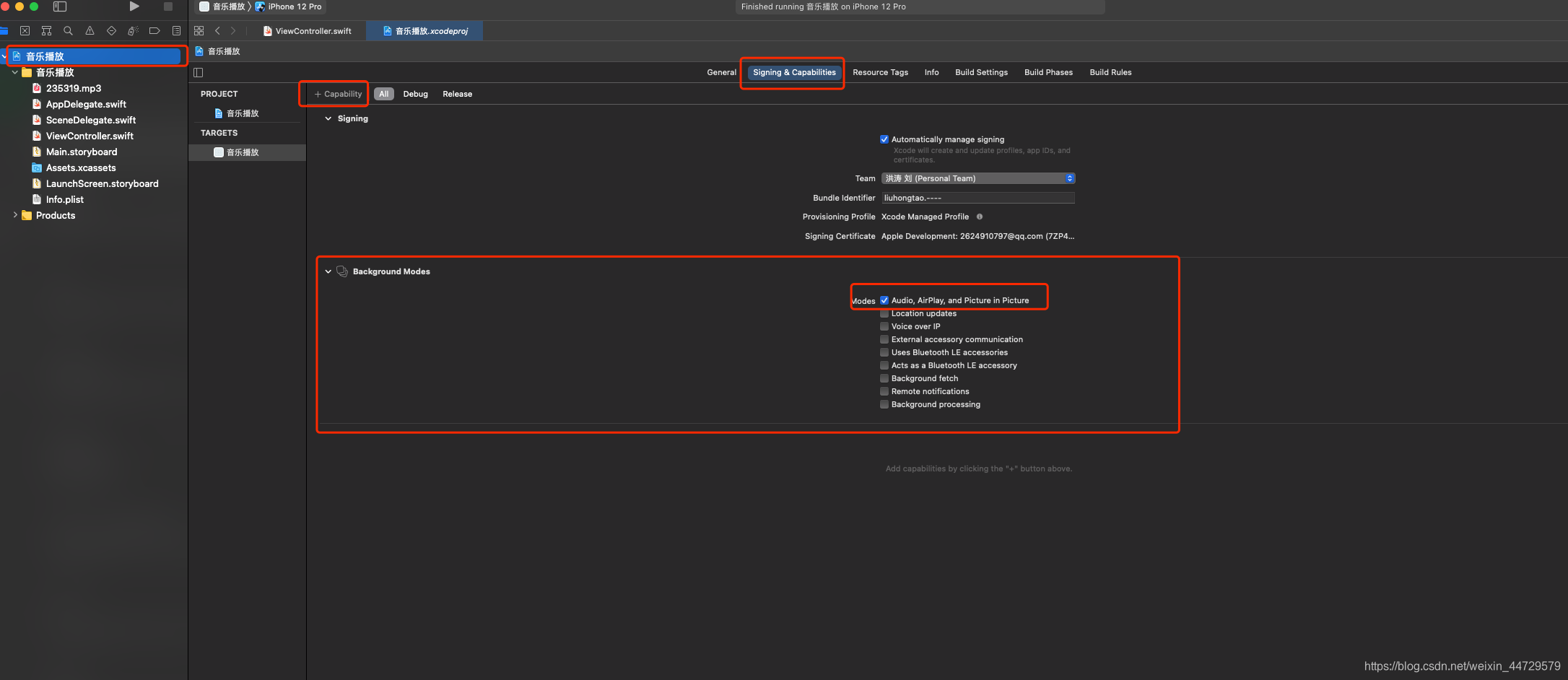Open the Resource Tags tab
The image size is (1568, 680).
pos(880,72)
